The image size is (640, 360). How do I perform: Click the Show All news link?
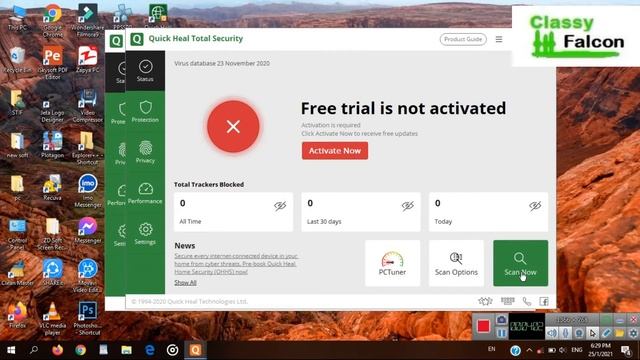tap(185, 282)
